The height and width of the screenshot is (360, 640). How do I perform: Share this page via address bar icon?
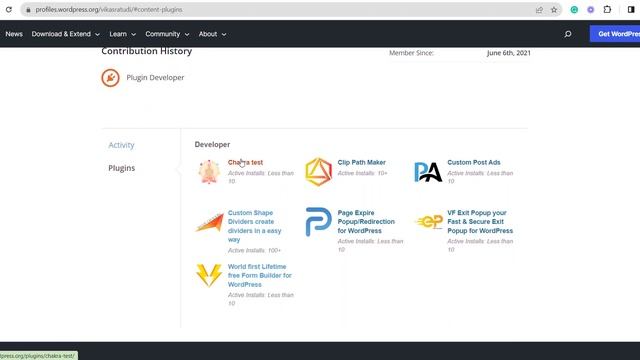pos(539,10)
